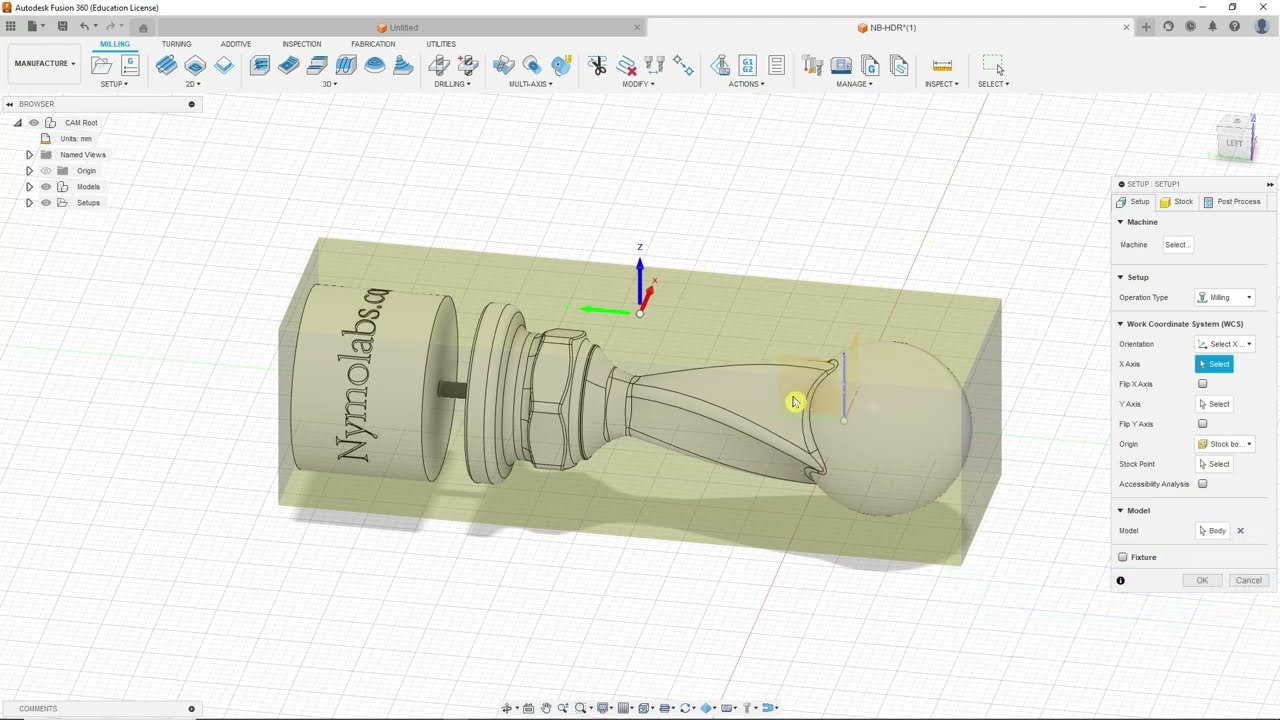Select the 3D Adaptive Clearing tool

260,66
